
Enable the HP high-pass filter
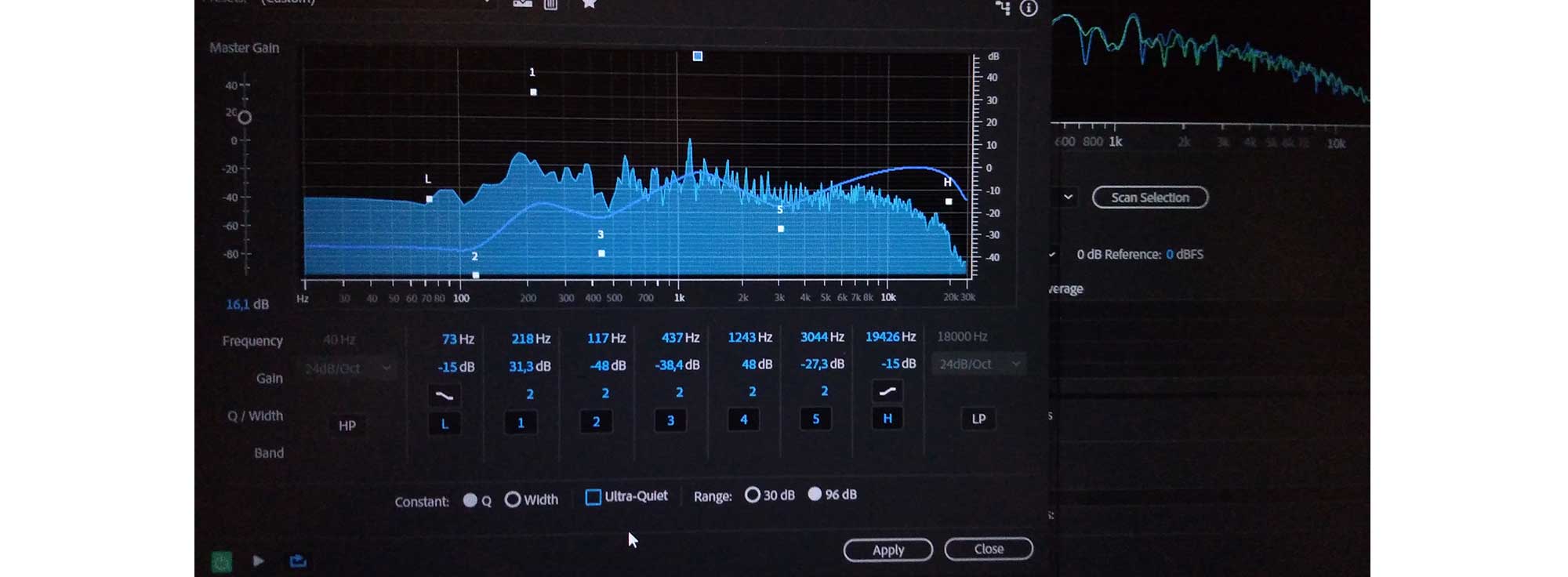pyautogui.click(x=347, y=426)
